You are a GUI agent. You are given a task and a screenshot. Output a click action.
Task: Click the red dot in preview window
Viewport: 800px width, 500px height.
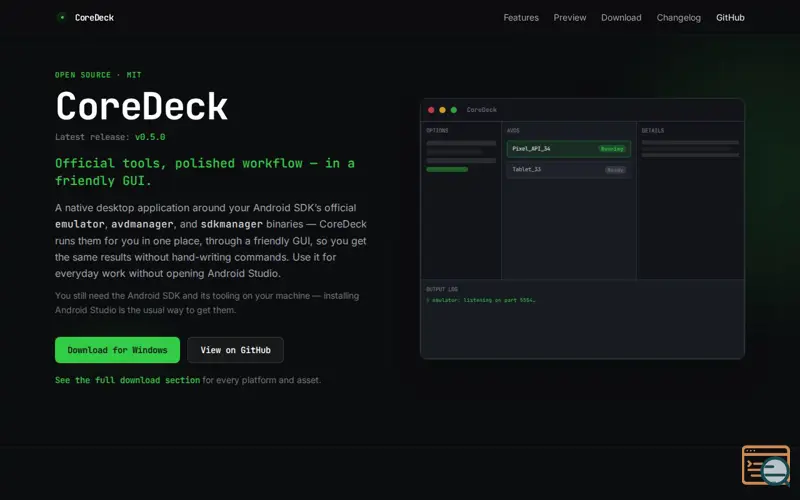[x=431, y=110]
